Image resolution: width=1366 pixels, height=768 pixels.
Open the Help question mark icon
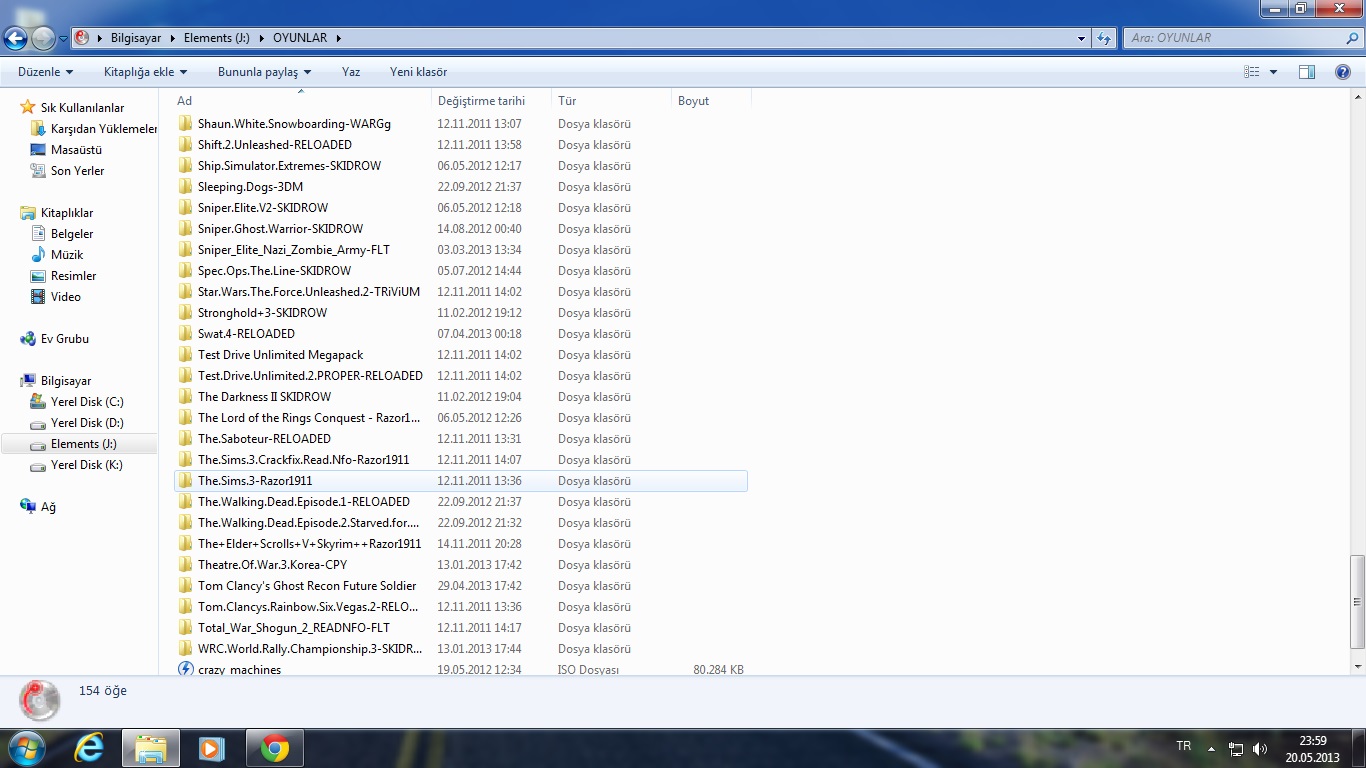point(1343,72)
